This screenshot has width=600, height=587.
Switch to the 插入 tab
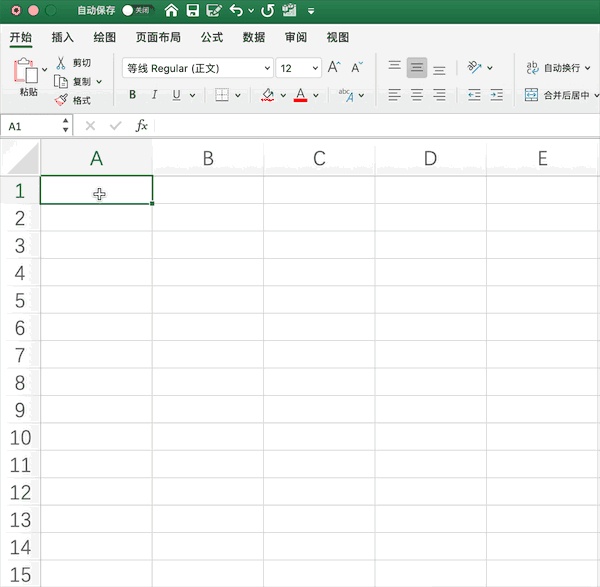pyautogui.click(x=62, y=37)
